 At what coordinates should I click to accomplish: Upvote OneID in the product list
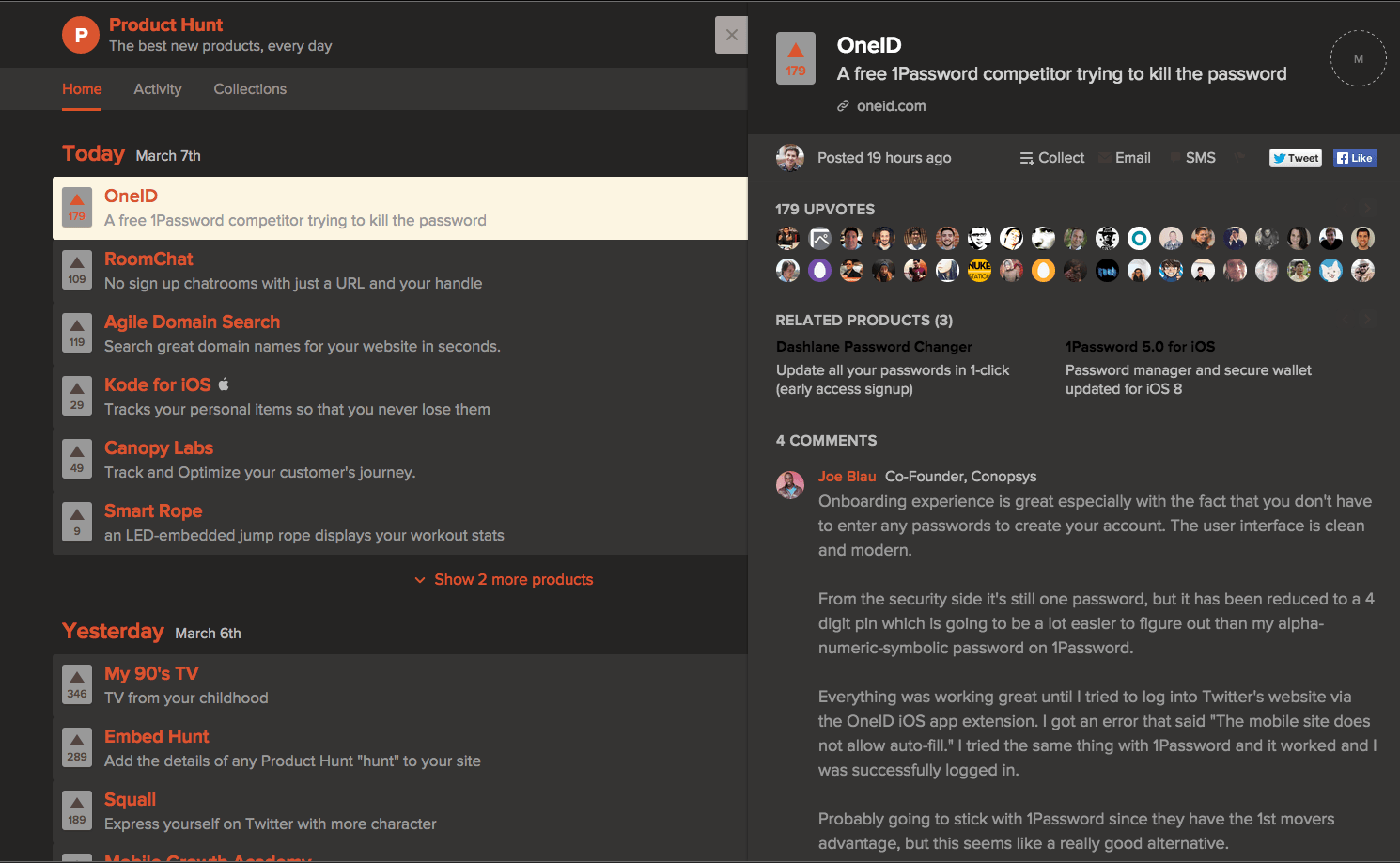point(76,207)
